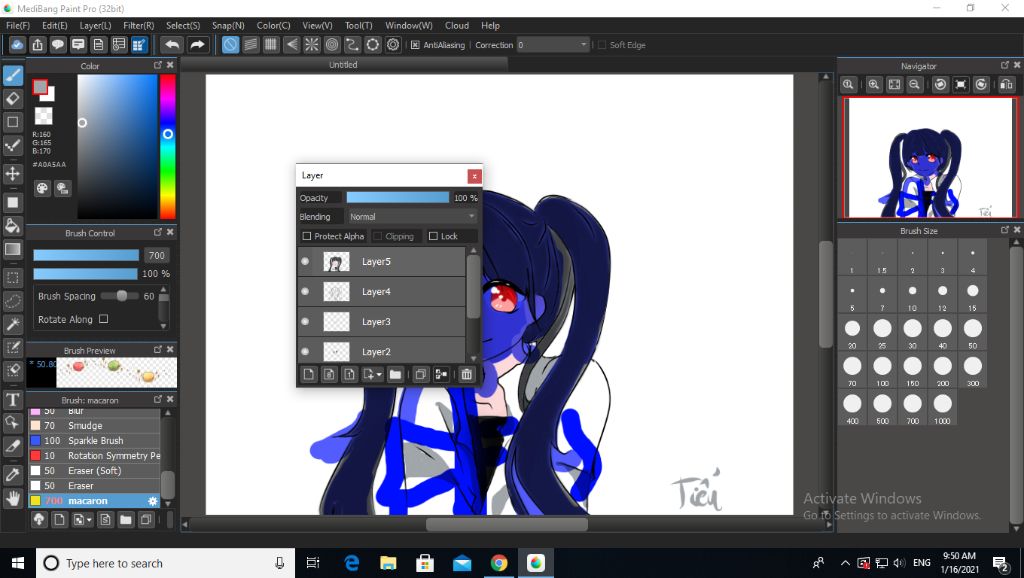Select the Bucket fill tool

point(12,226)
